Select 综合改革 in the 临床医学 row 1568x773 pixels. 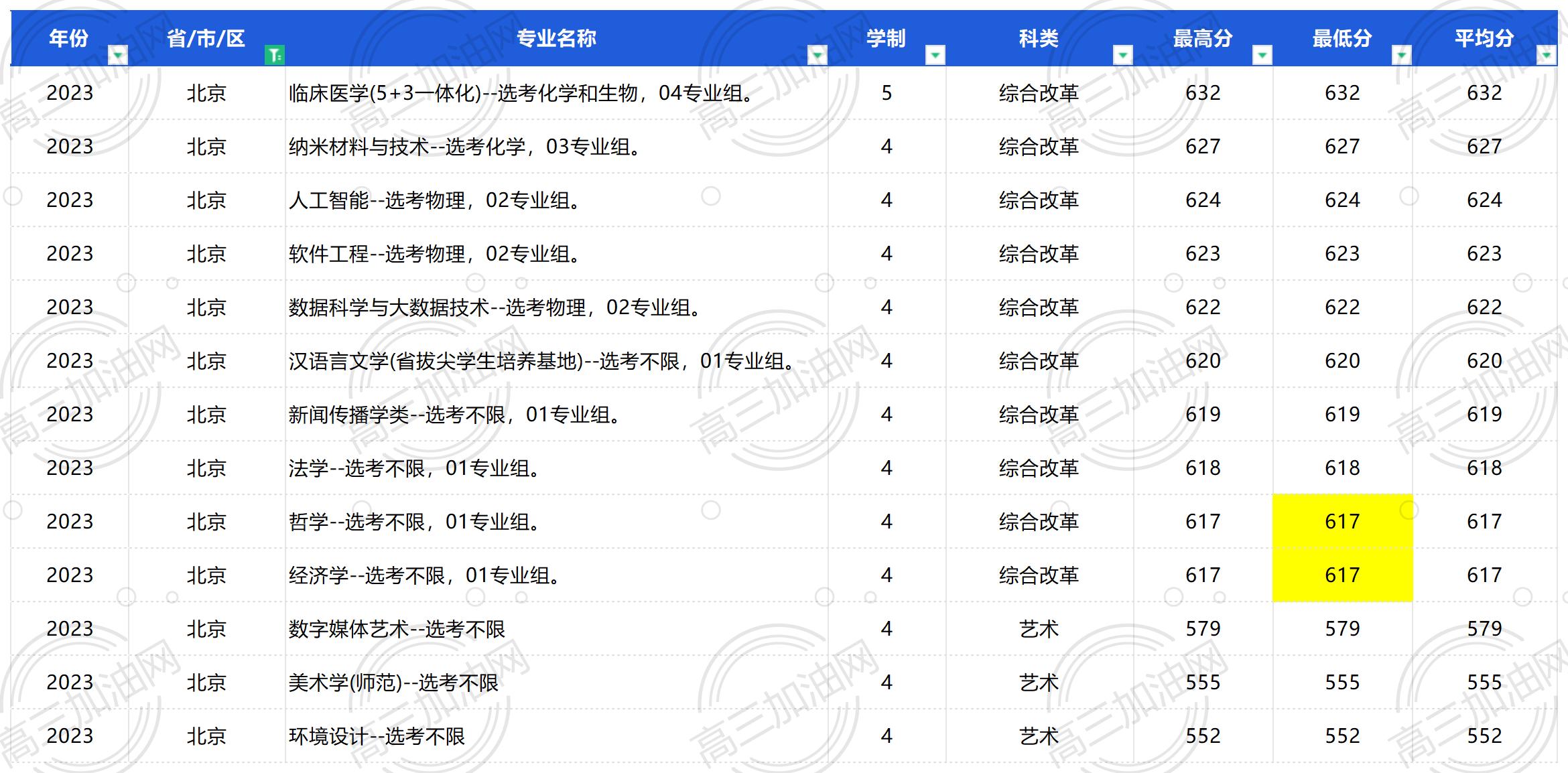click(1040, 93)
